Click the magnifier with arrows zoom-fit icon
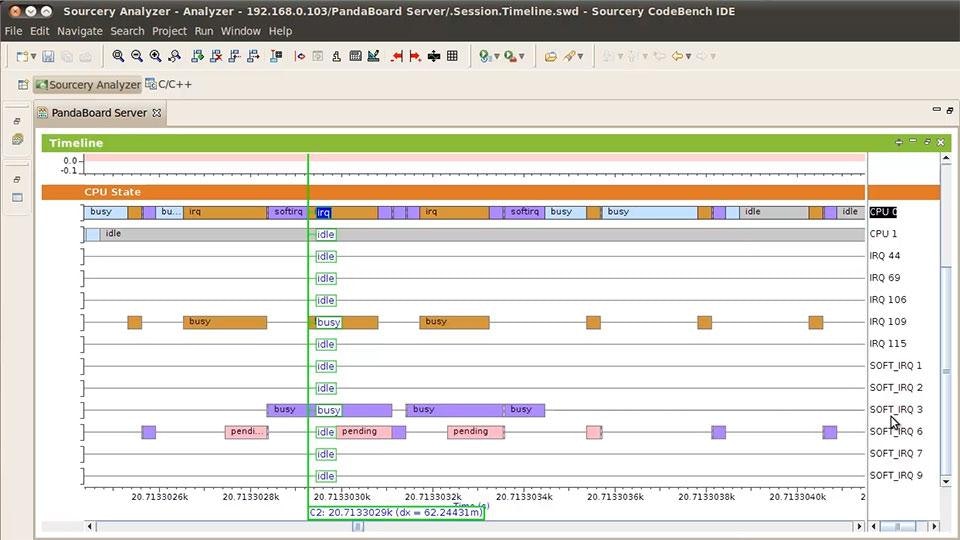This screenshot has height=540, width=960. [x=174, y=56]
